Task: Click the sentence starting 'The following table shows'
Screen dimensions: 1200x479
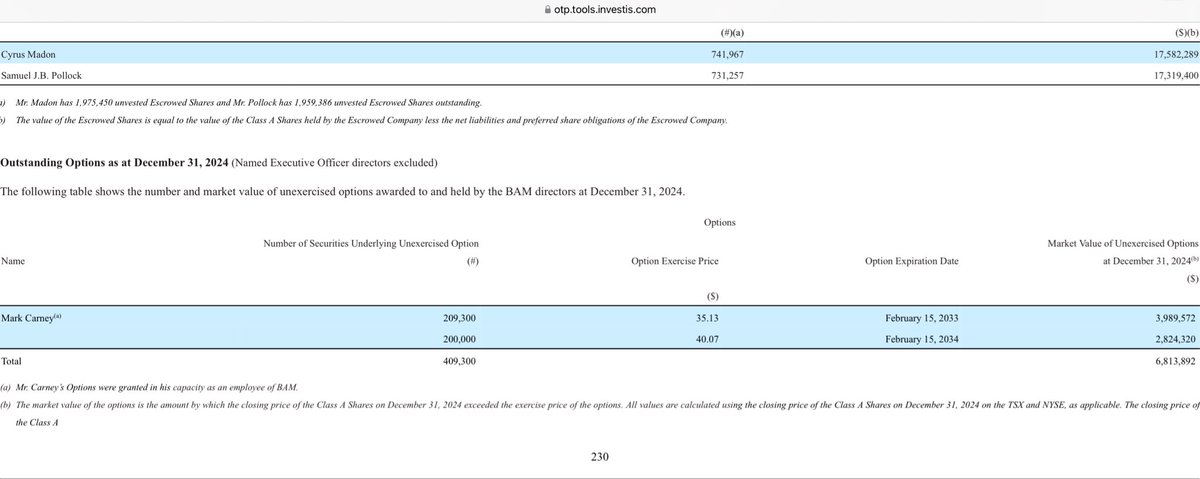Action: [344, 191]
